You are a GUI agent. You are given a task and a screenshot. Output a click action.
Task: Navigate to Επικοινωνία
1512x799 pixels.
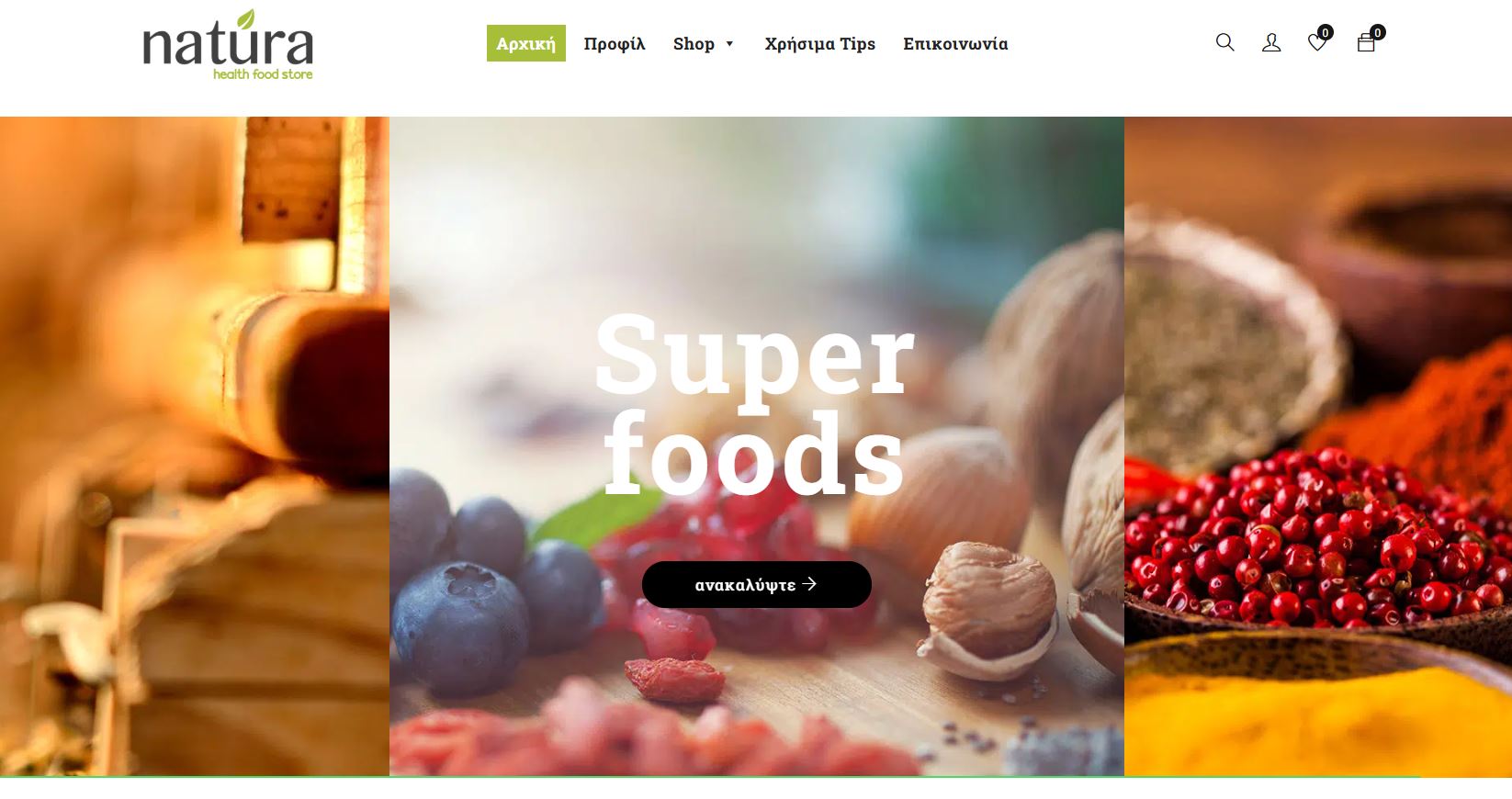tap(955, 43)
